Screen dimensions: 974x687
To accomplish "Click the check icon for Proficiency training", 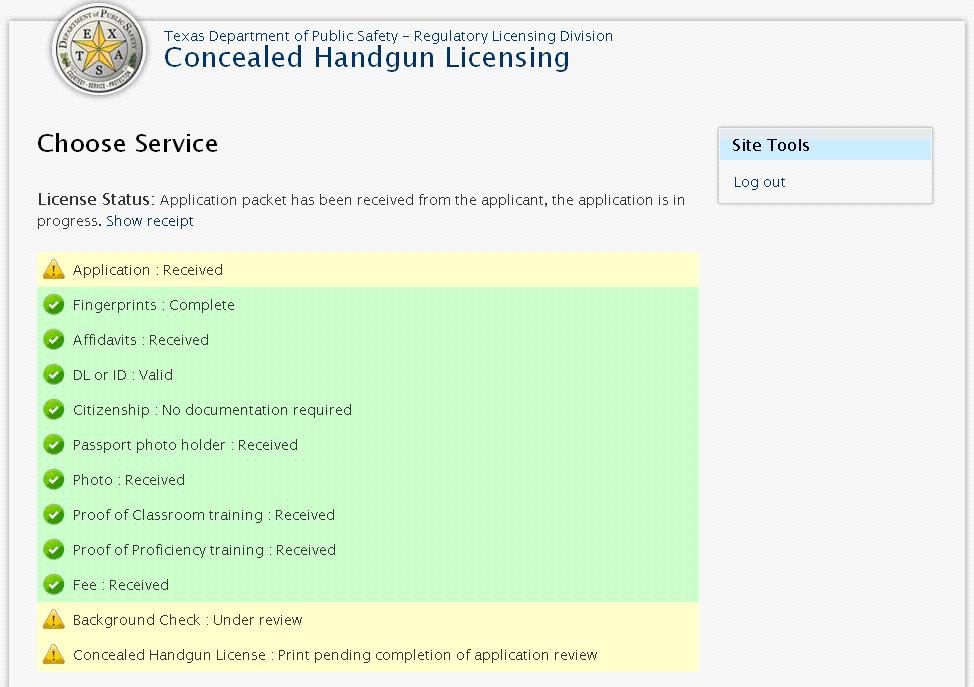I will coord(54,550).
